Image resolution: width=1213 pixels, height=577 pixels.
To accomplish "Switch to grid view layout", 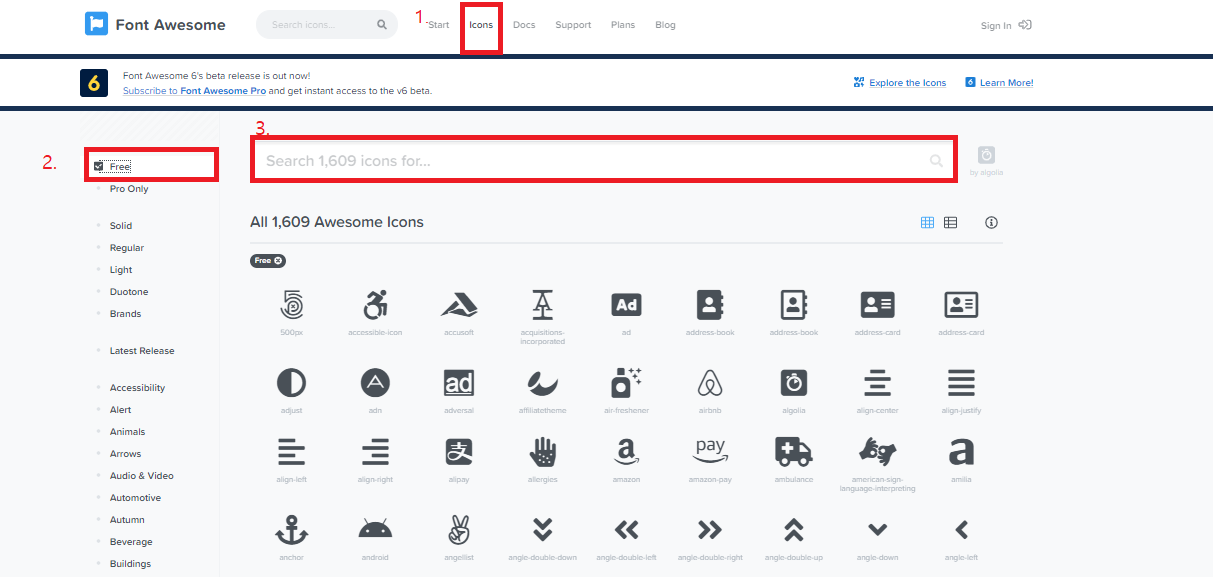I will 927,222.
